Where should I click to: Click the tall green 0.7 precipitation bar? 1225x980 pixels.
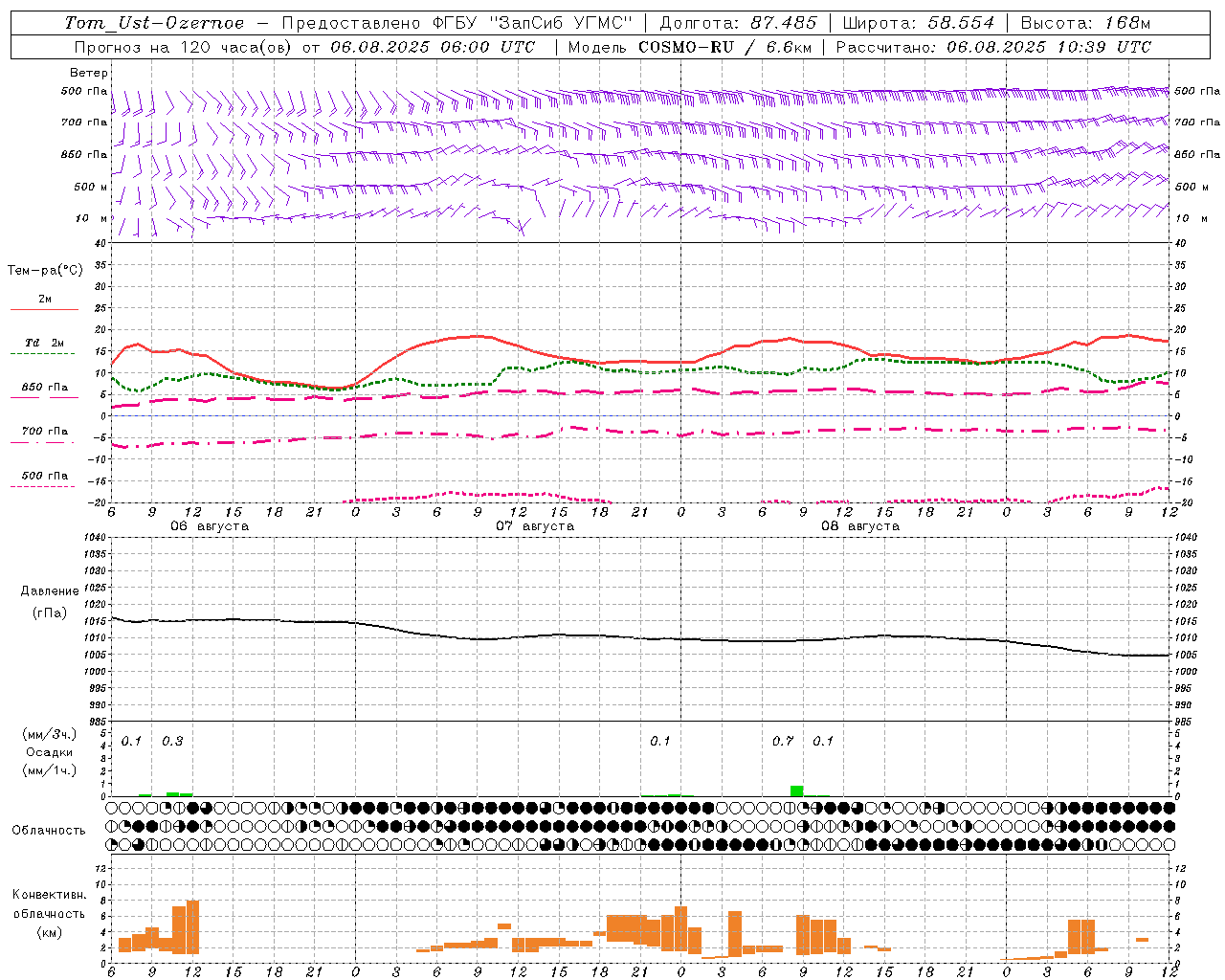(797, 791)
